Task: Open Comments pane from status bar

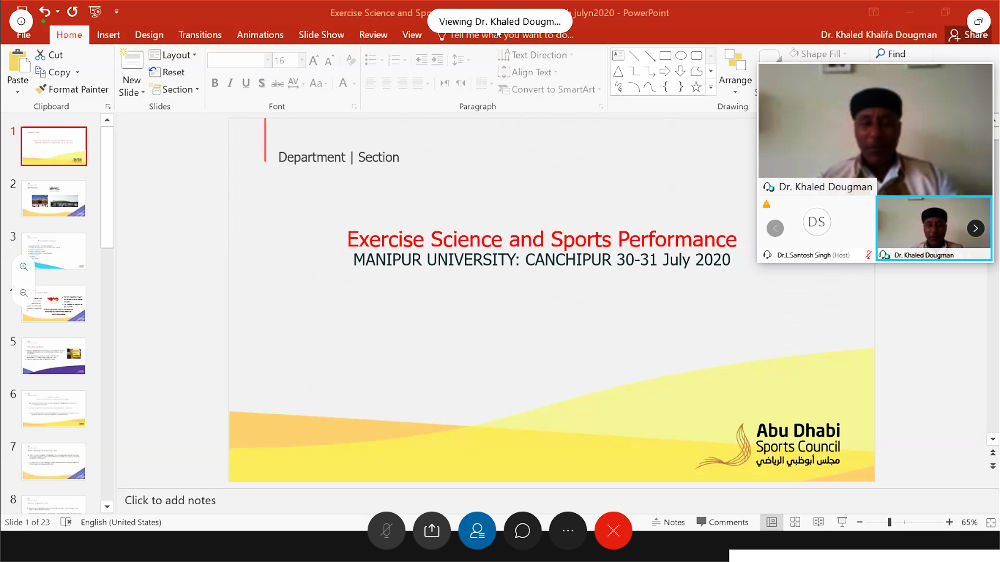Action: [723, 522]
